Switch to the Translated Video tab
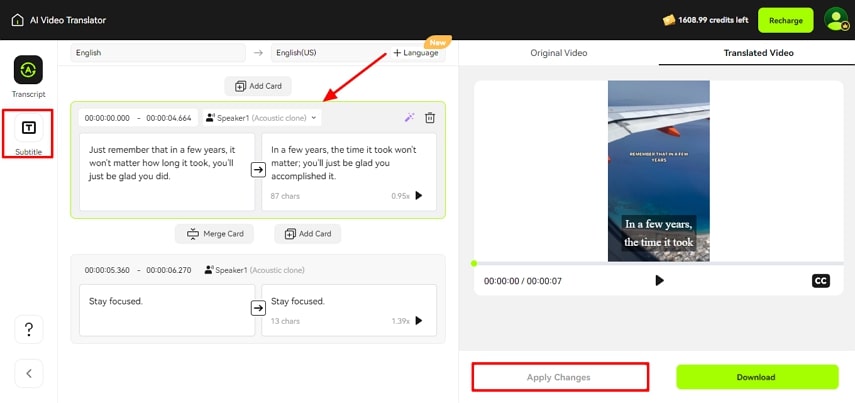Viewport: 855px width, 403px height. point(758,52)
